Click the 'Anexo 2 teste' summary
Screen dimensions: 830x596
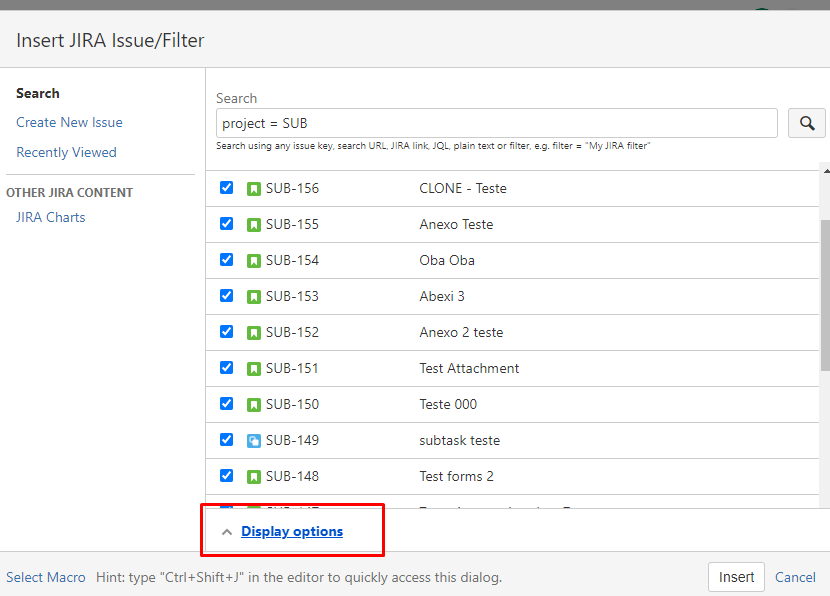(x=461, y=332)
